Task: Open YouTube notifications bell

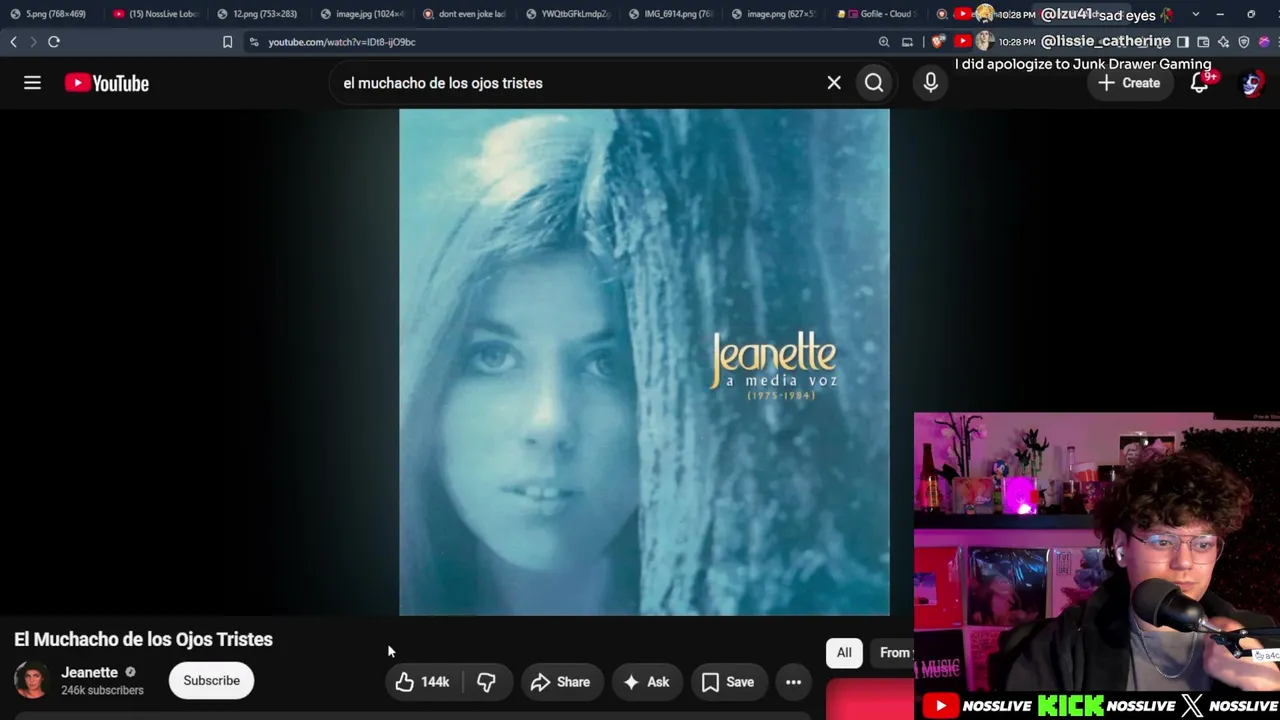Action: coord(1199,83)
